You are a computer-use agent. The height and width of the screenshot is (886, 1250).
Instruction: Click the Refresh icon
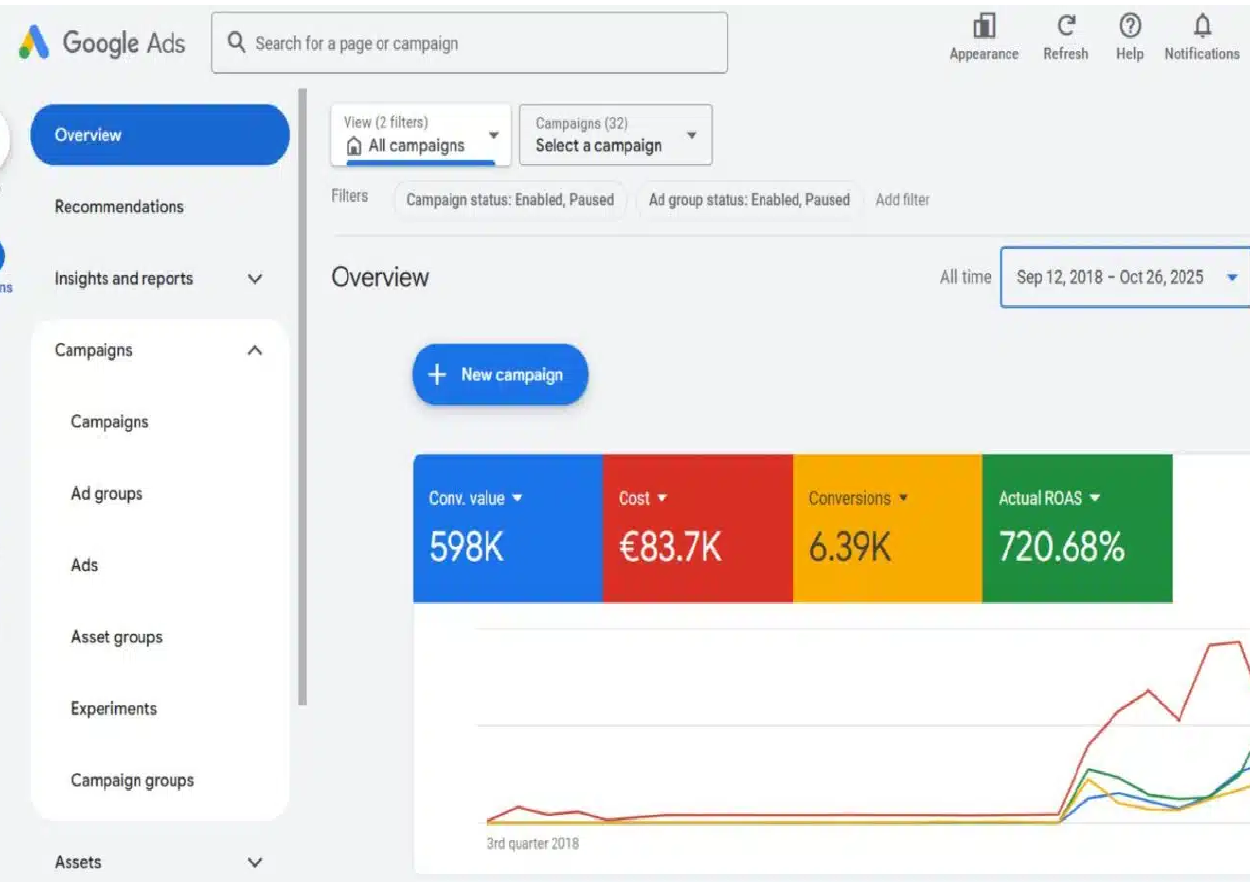(x=1065, y=35)
